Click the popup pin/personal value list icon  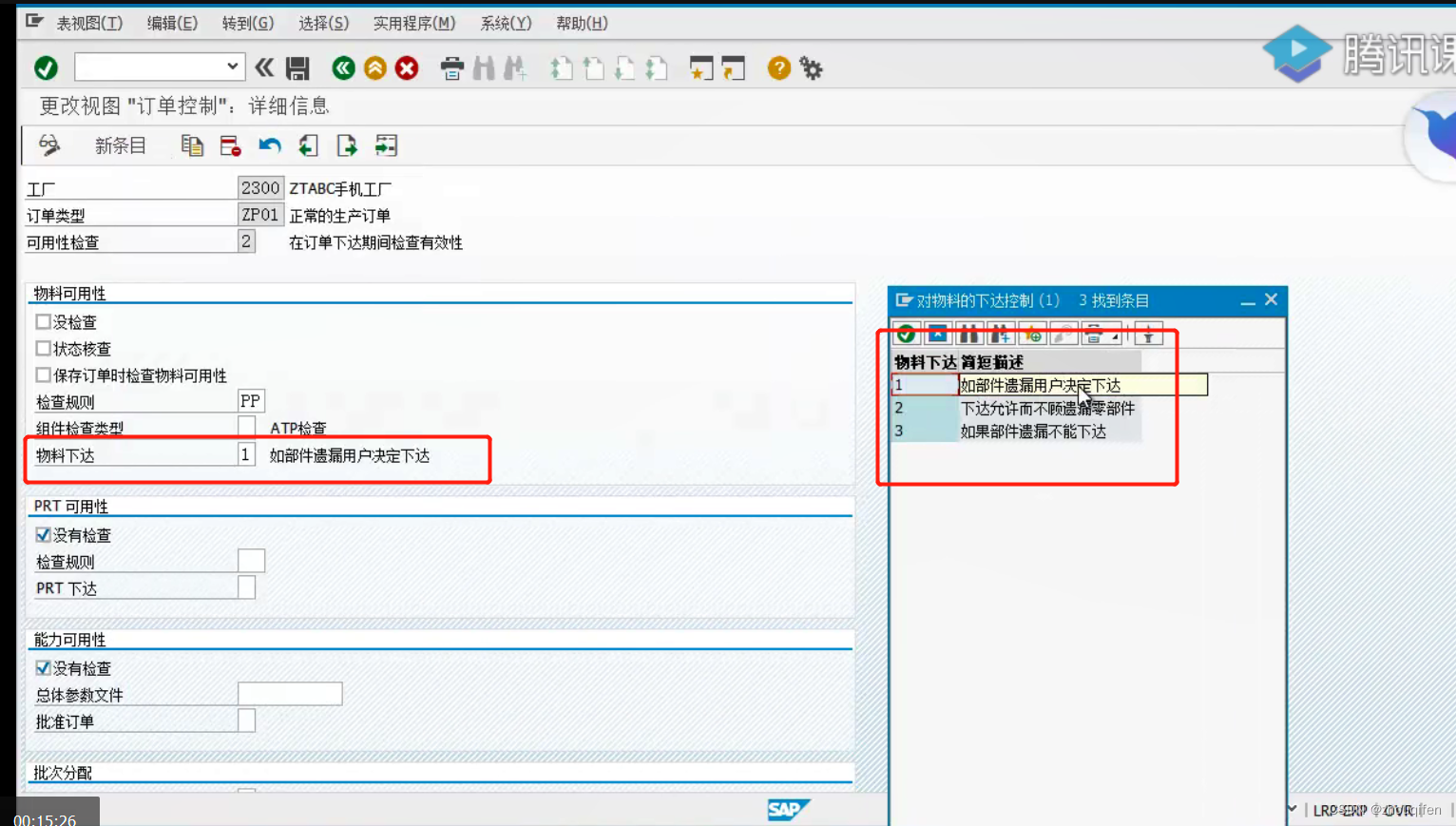(1148, 335)
